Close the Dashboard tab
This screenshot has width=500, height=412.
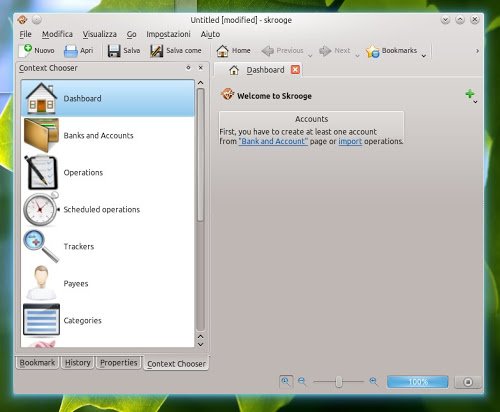click(x=295, y=70)
